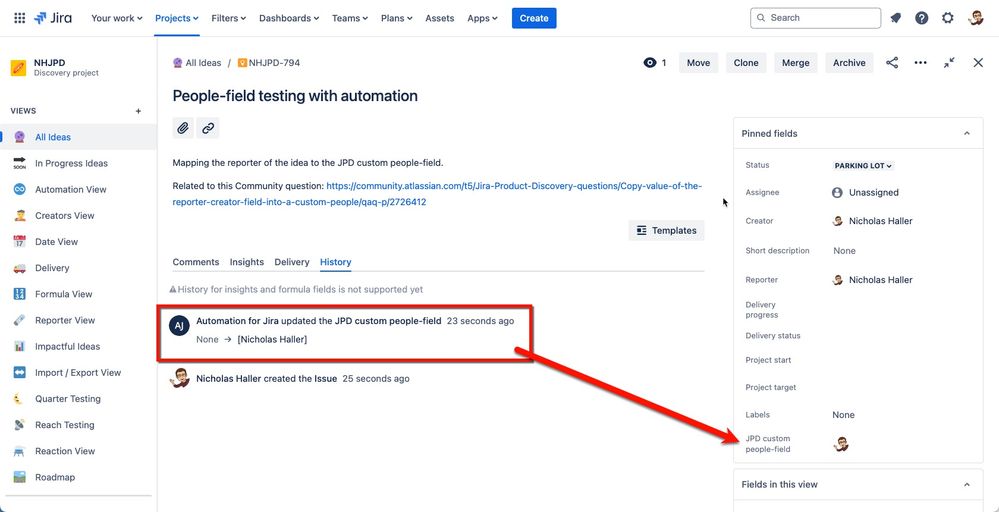The height and width of the screenshot is (512, 999).
Task: Click the collapse idea panel icon
Action: pos(949,62)
